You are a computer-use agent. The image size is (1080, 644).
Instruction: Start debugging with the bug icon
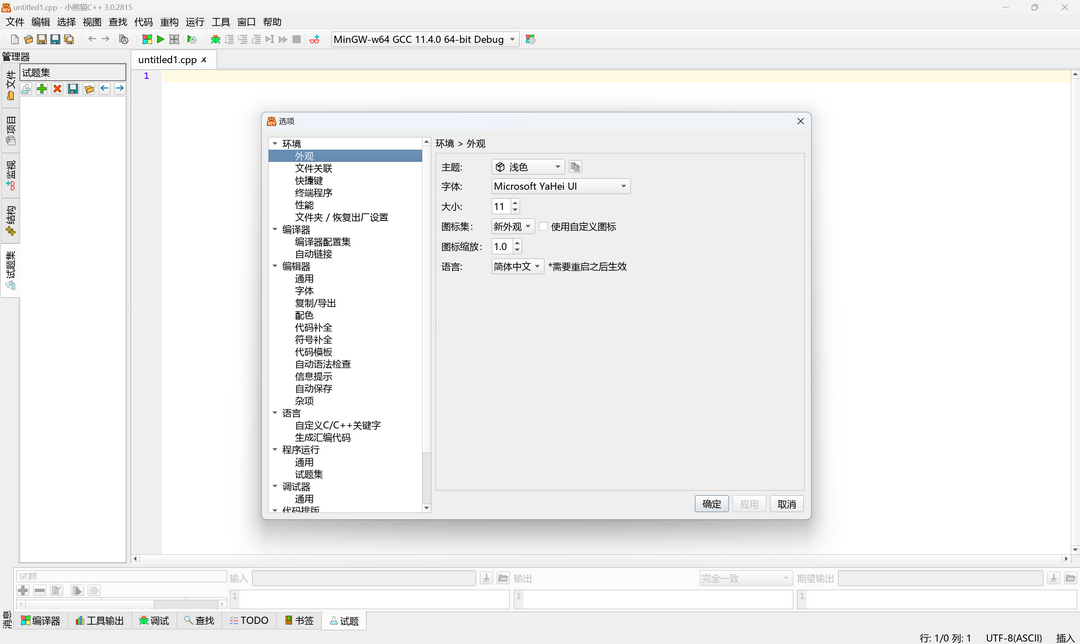coord(216,39)
